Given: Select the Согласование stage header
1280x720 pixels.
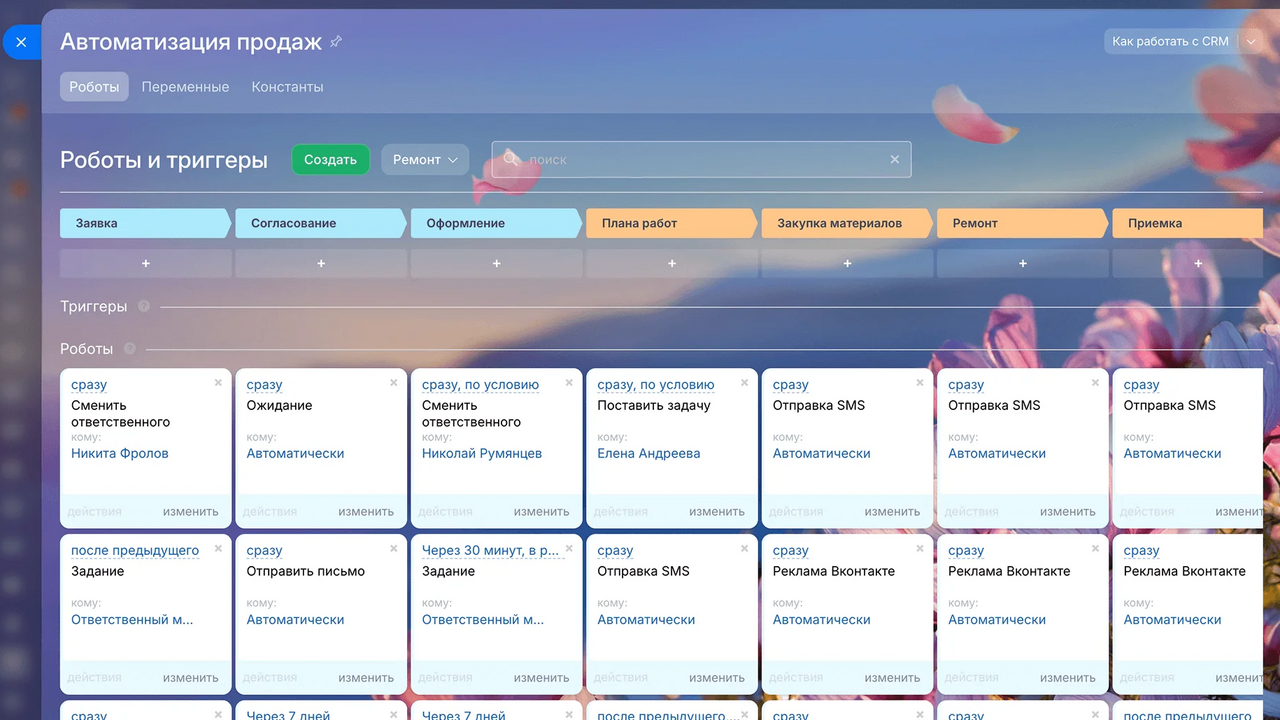Looking at the screenshot, I should (321, 223).
